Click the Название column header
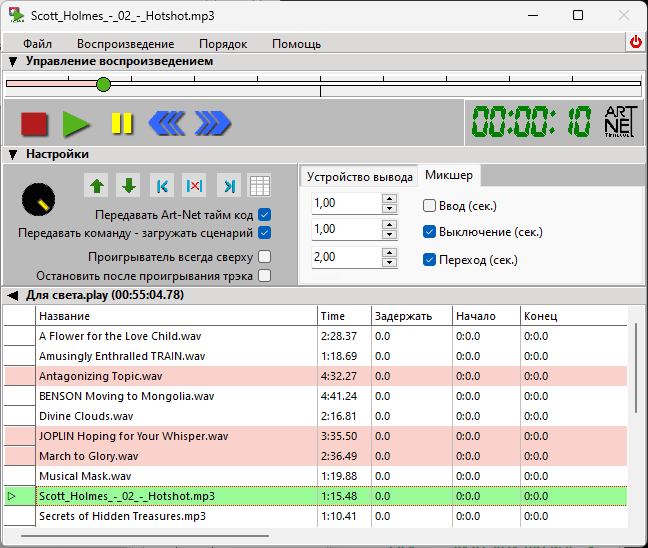The image size is (648, 548). 176,316
